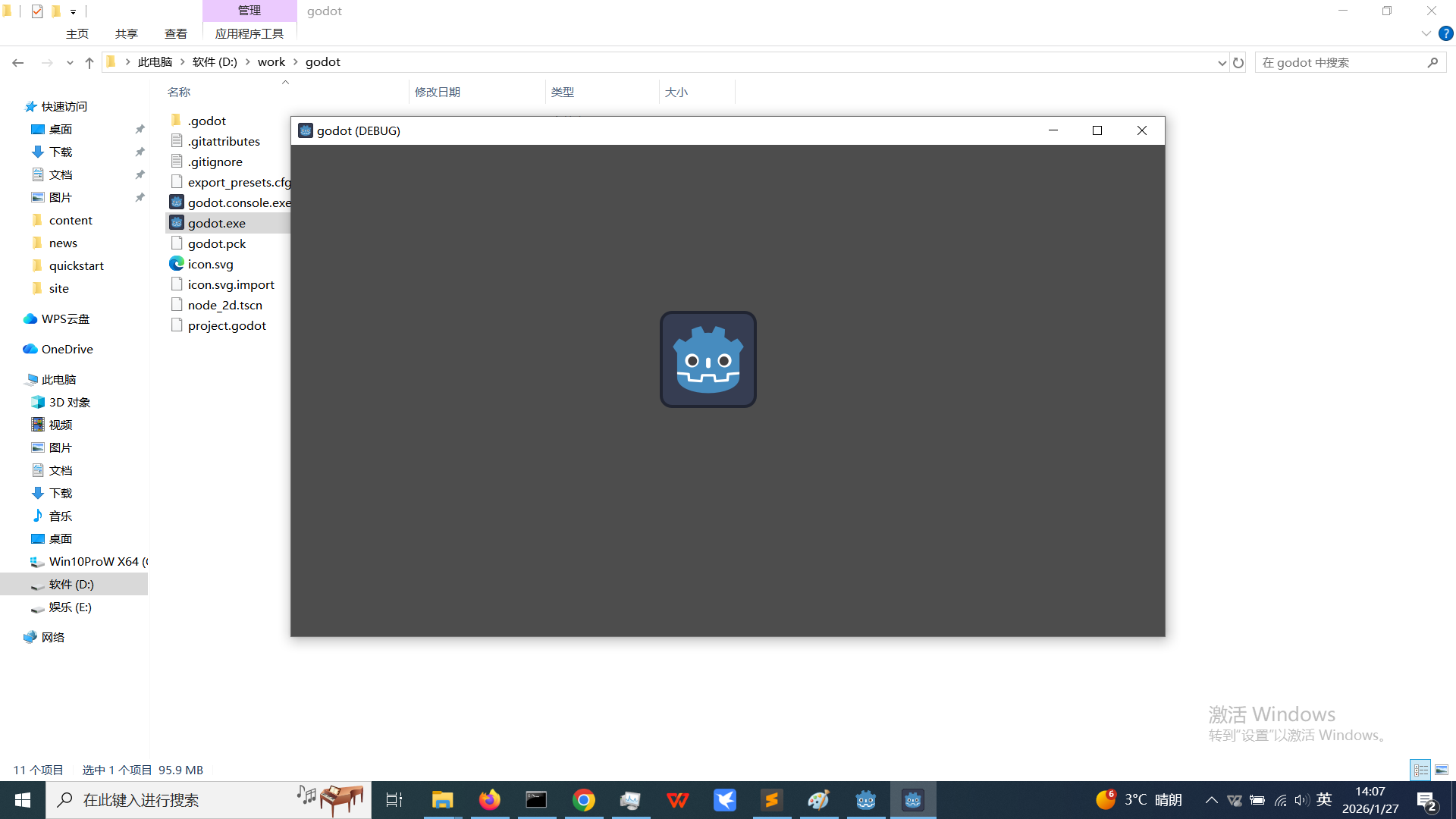Open the 查看 ribbon tab
This screenshot has height=819, width=1456.
click(x=175, y=33)
